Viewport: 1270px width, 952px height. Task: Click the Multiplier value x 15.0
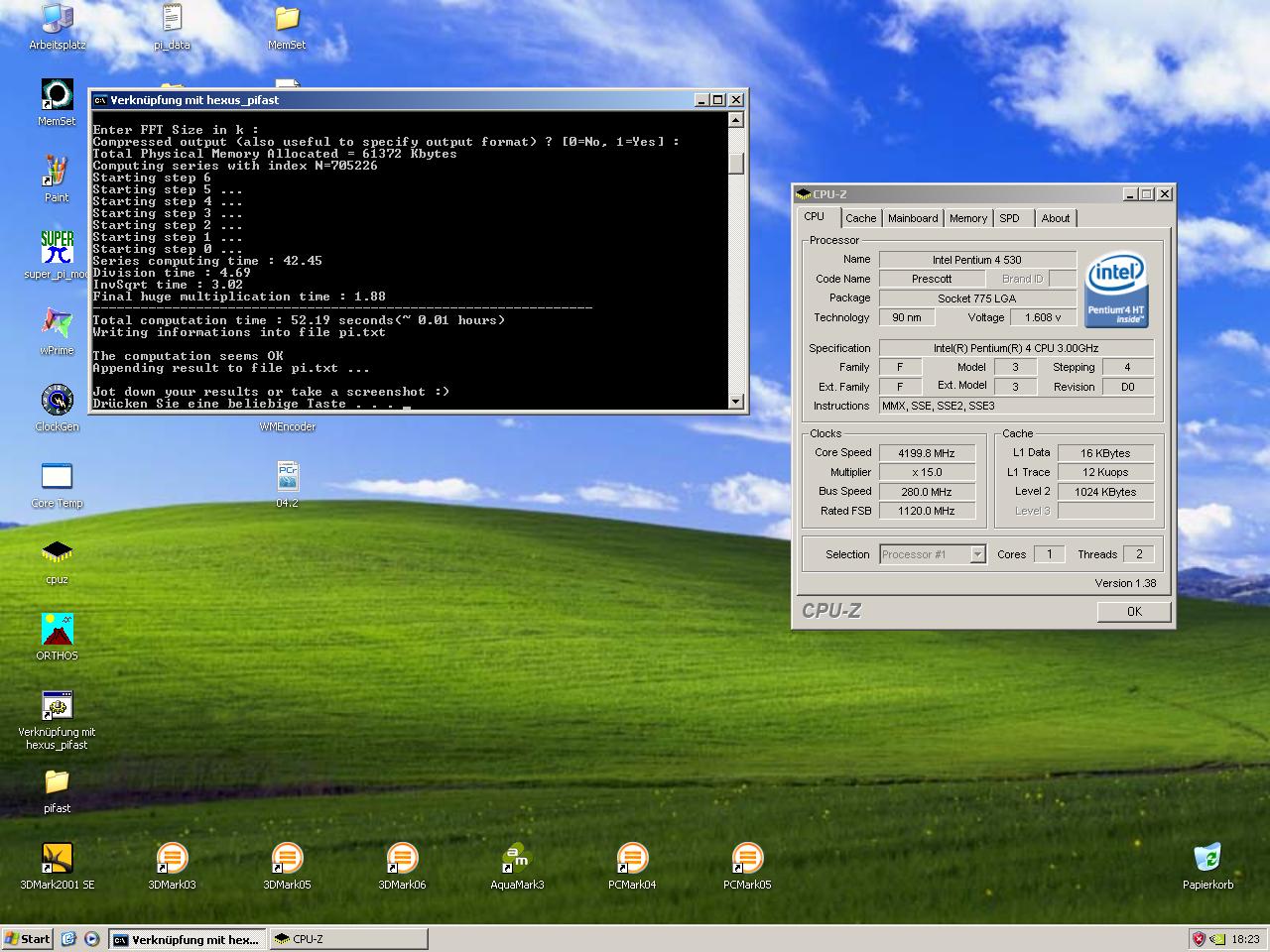926,472
